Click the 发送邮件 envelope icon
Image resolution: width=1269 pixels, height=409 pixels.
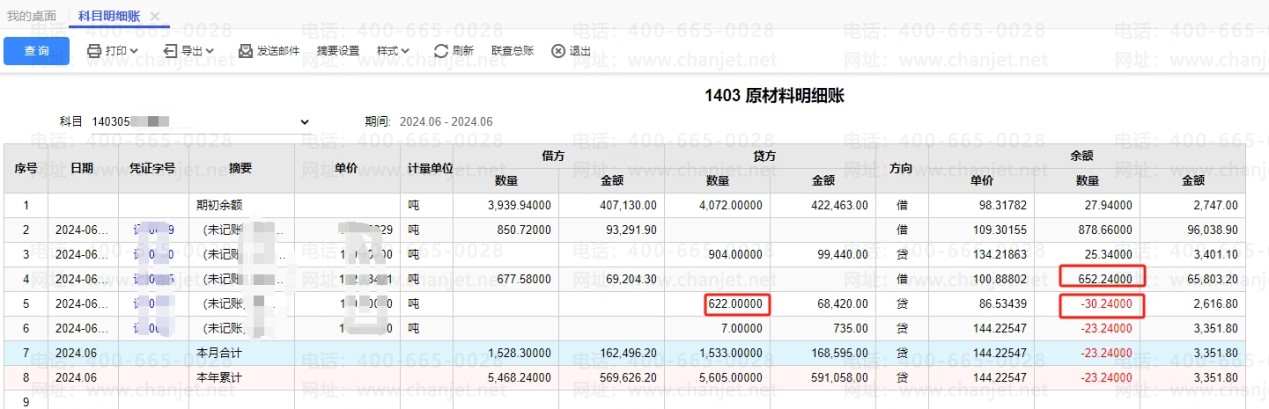(x=246, y=50)
